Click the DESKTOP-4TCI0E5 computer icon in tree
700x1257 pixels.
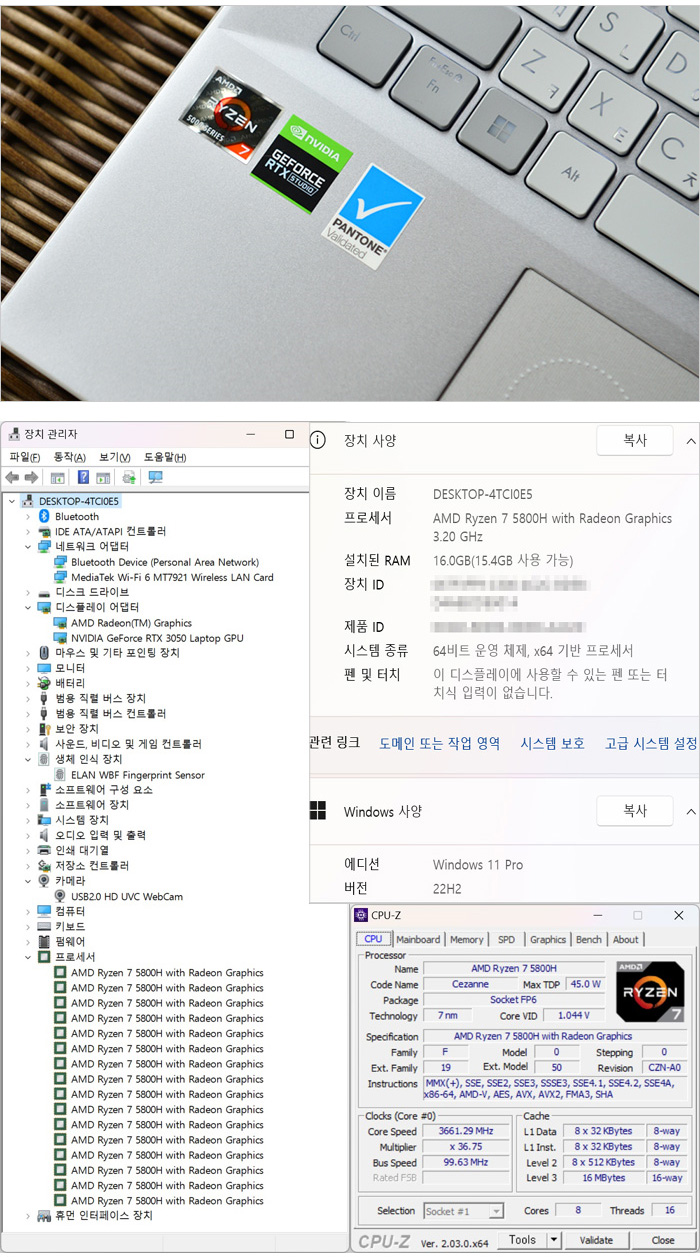(28, 501)
